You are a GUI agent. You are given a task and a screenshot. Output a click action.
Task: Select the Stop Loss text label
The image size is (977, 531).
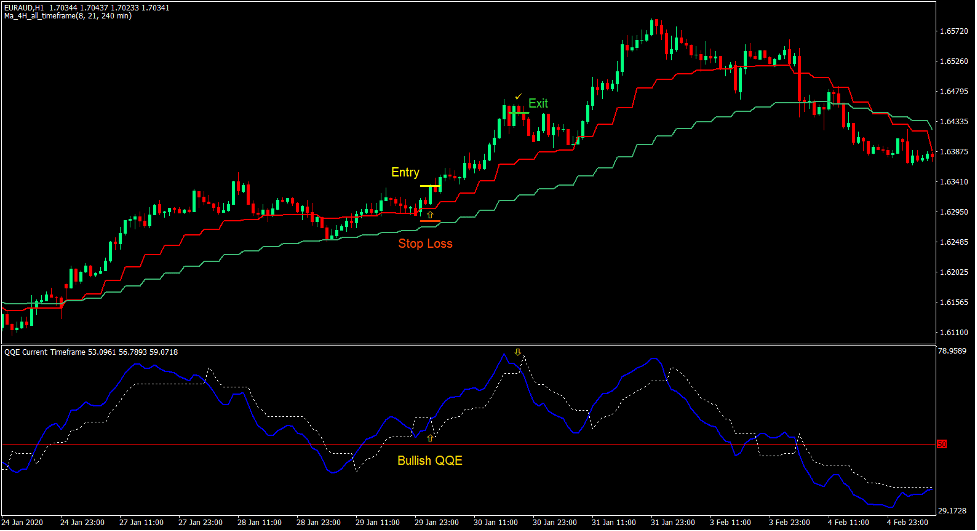pos(425,243)
